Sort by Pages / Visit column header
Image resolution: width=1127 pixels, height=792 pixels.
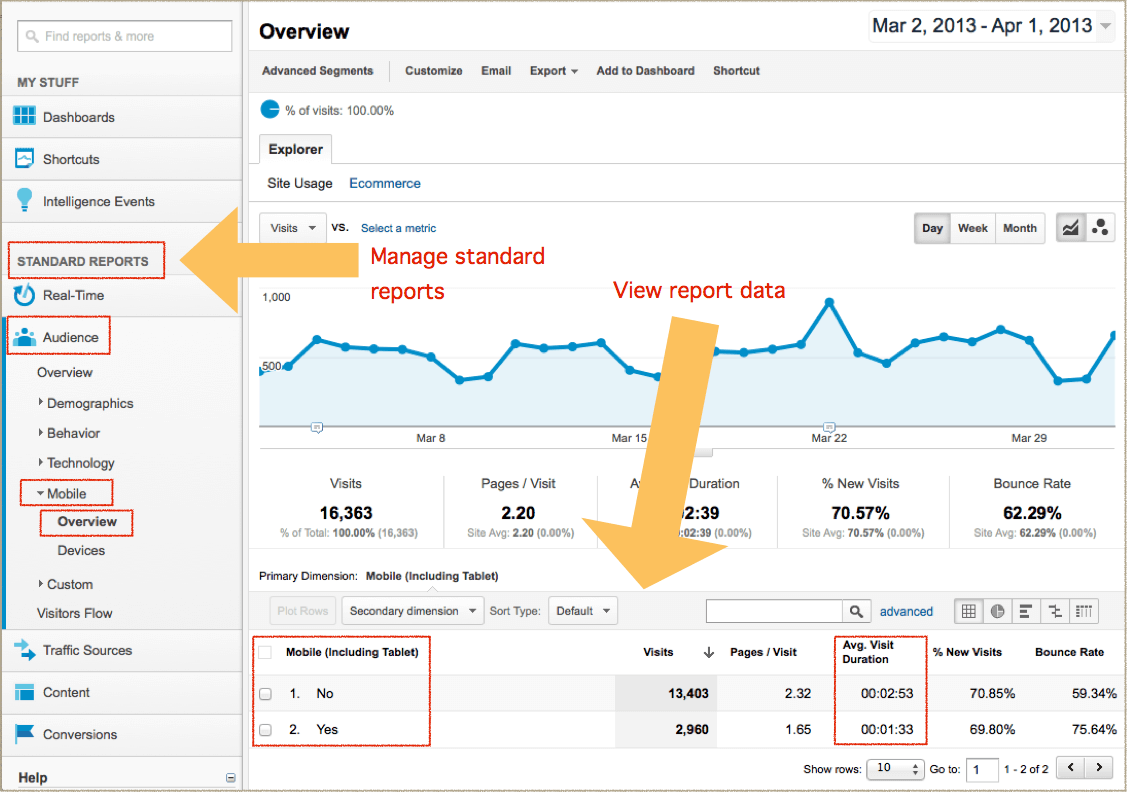pyautogui.click(x=763, y=652)
